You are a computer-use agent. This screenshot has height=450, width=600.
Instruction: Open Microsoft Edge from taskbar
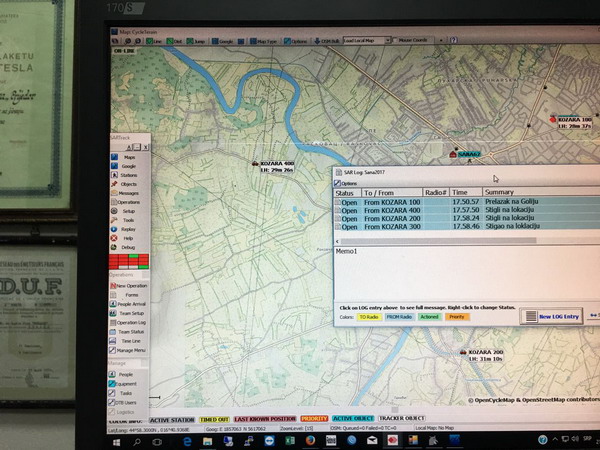[187, 441]
